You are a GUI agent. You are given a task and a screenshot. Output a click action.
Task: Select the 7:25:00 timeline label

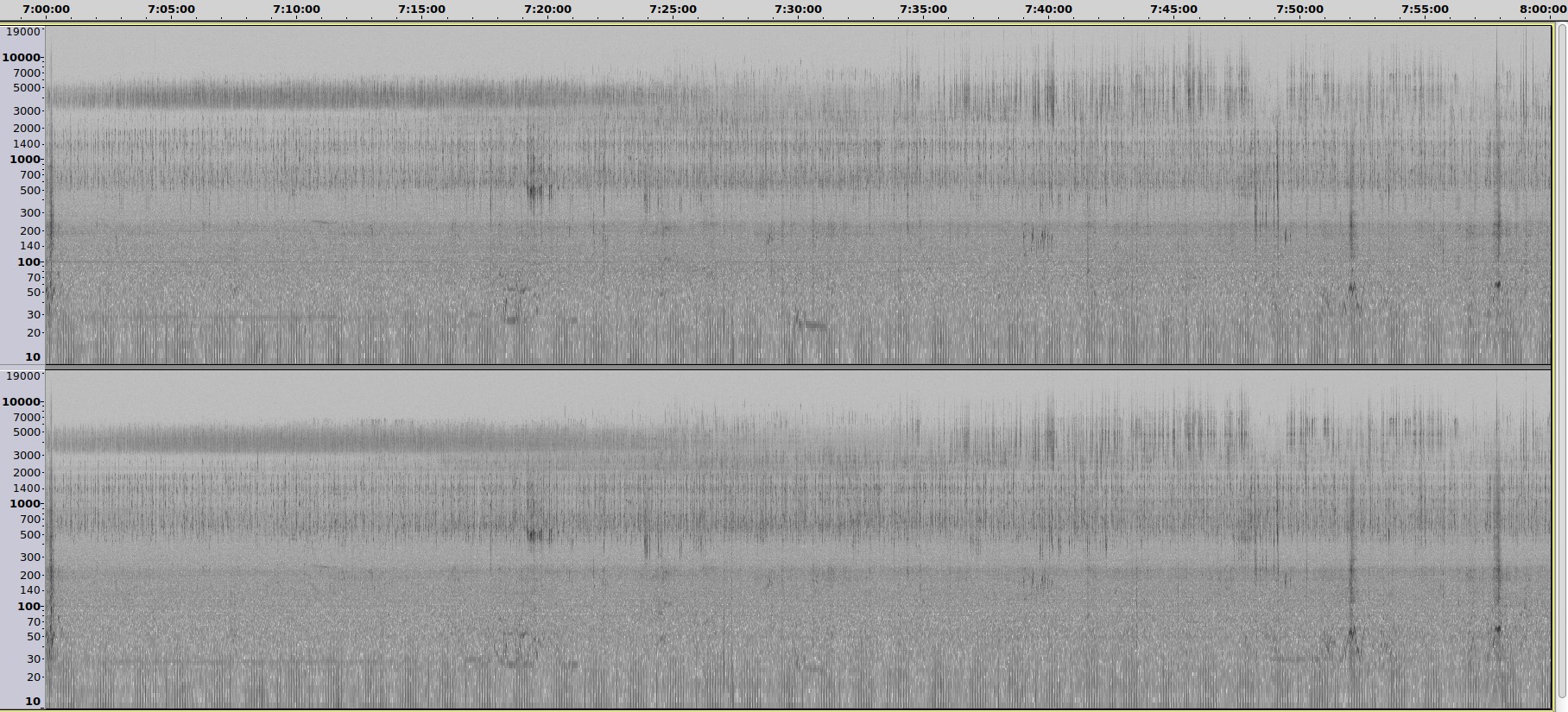tap(673, 9)
